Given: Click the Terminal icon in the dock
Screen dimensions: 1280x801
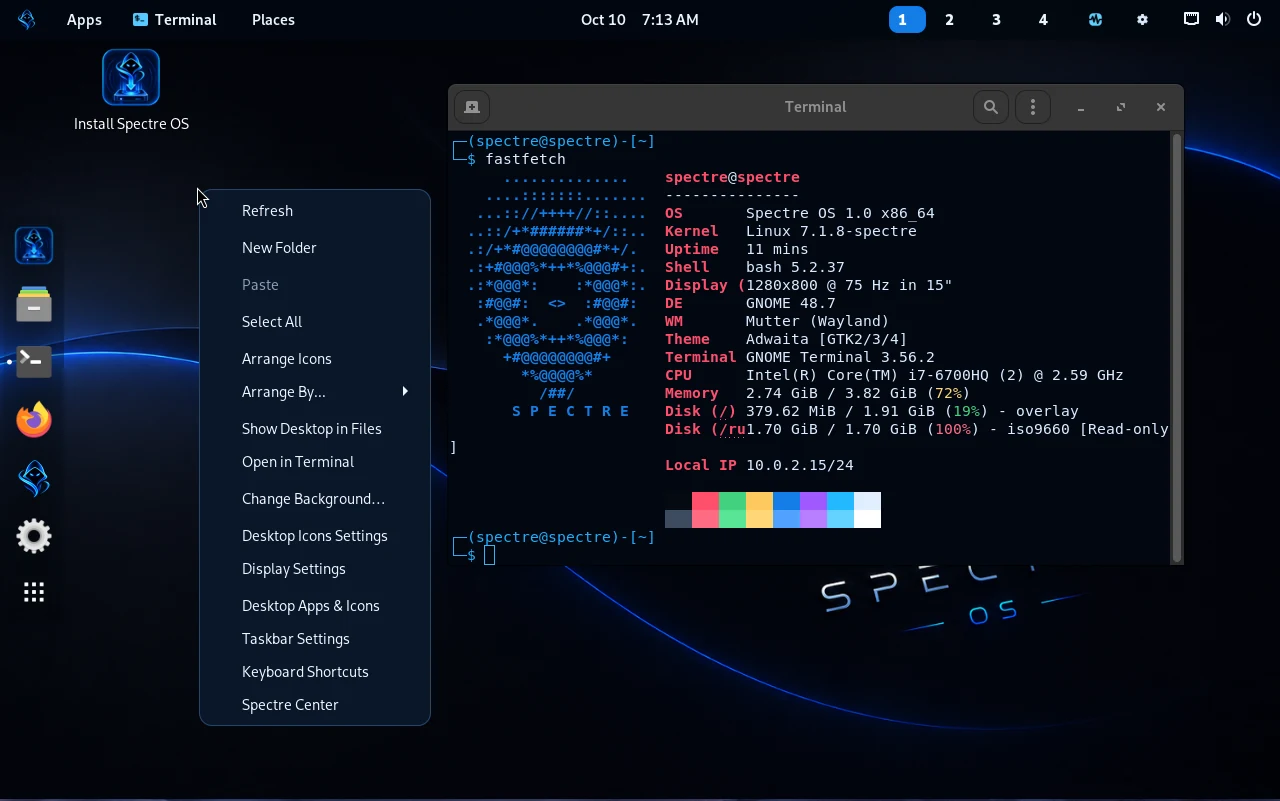Looking at the screenshot, I should click(x=34, y=361).
